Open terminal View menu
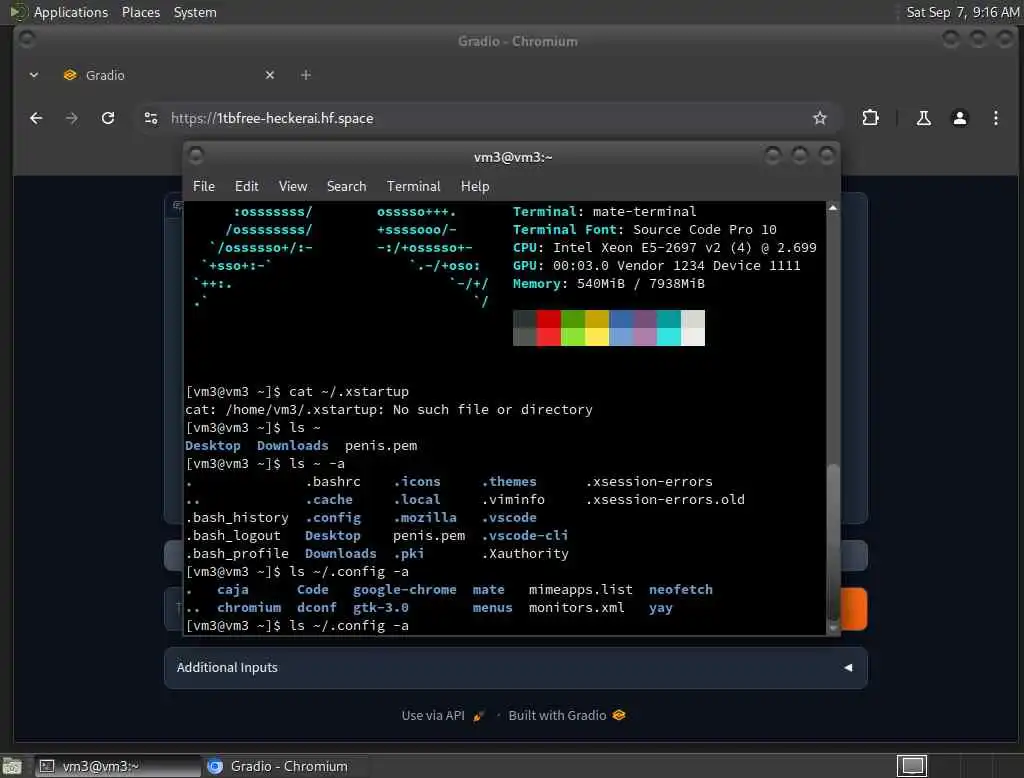 (x=293, y=186)
